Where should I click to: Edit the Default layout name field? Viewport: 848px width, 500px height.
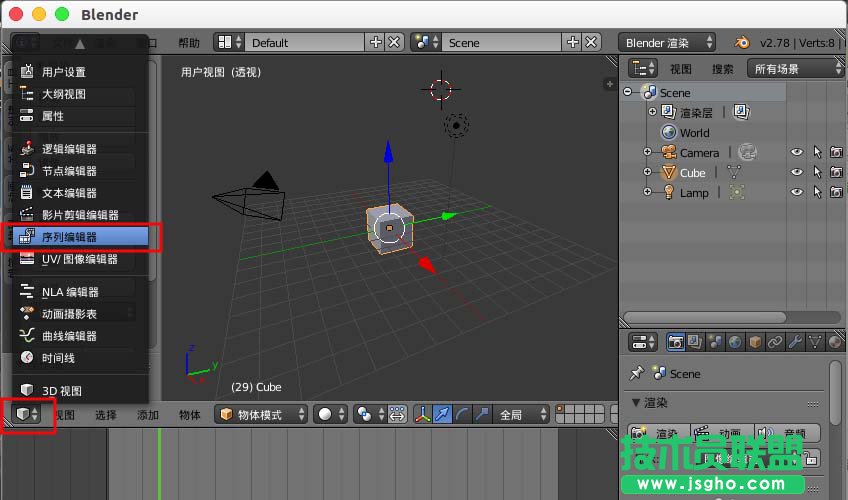pos(304,42)
